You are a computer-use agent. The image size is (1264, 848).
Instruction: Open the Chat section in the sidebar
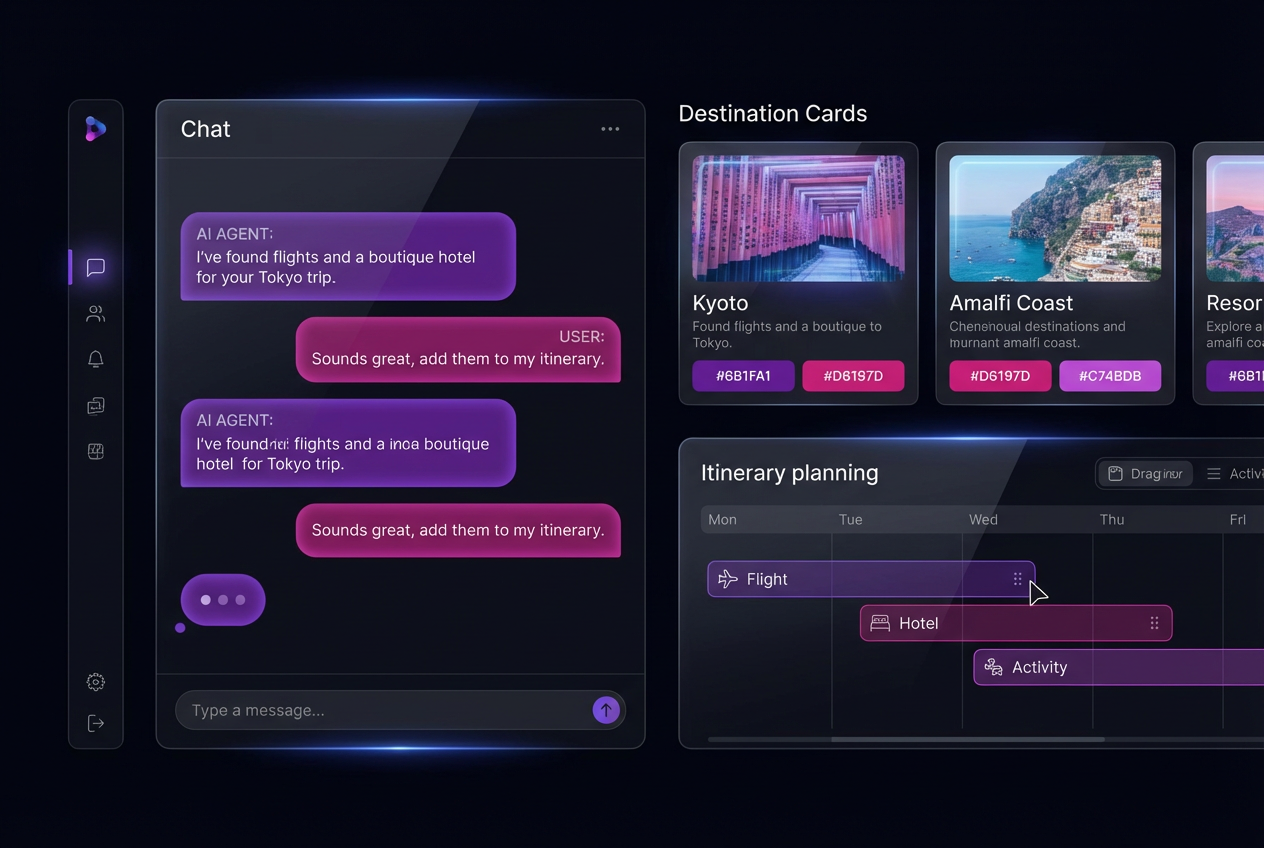(x=96, y=267)
